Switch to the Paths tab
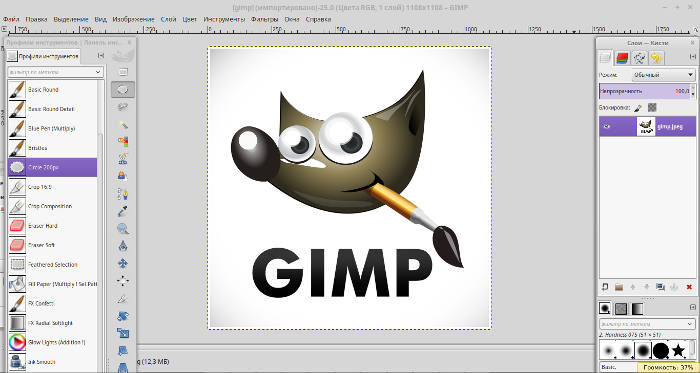 (x=639, y=58)
